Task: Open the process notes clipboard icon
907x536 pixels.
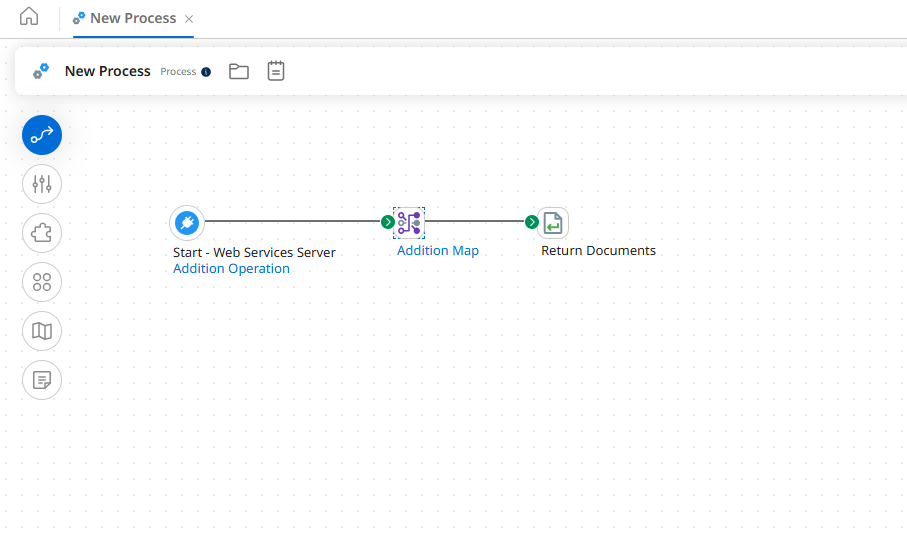Action: pos(276,71)
